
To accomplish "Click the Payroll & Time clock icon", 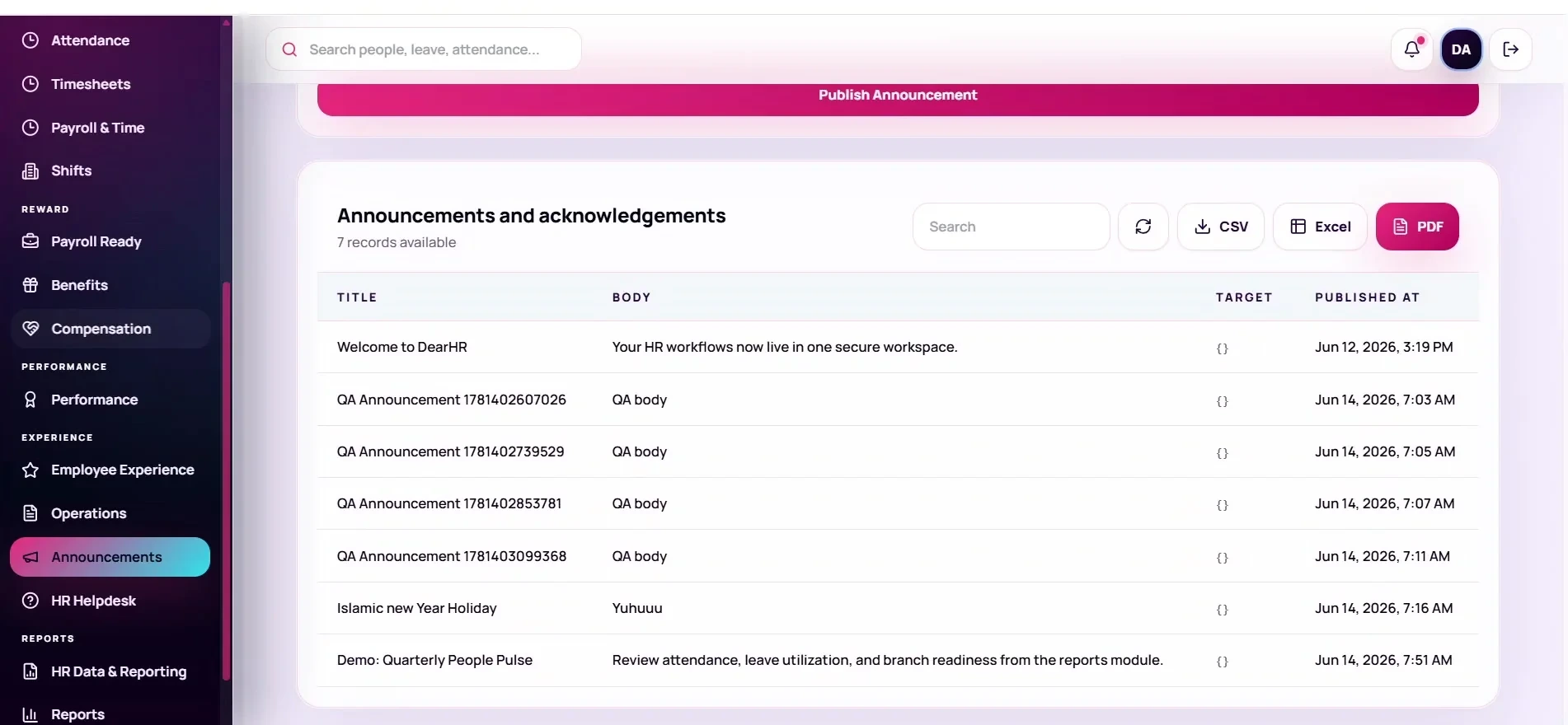I will tap(31, 128).
